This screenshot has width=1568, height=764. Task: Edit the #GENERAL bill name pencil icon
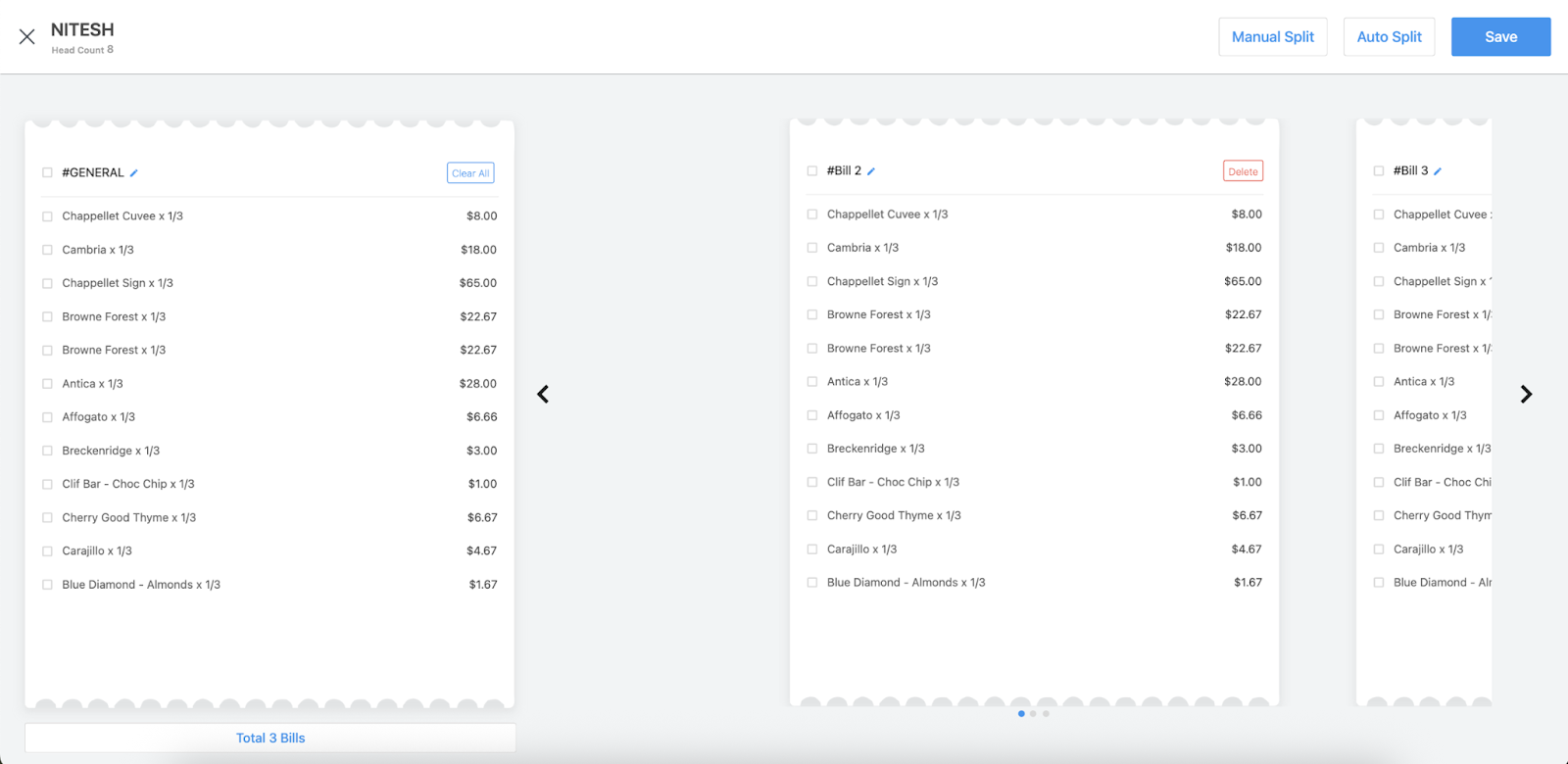(x=134, y=173)
